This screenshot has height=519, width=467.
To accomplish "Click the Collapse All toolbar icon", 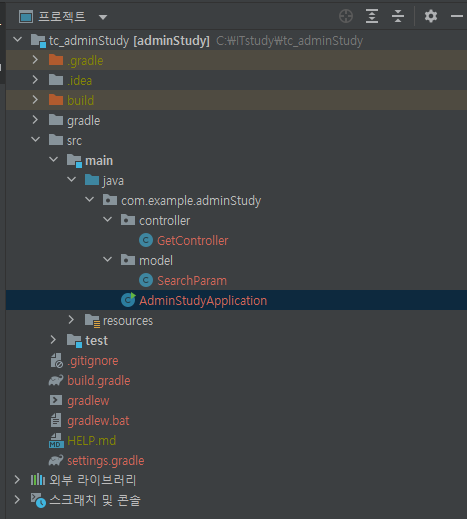I will pos(398,16).
